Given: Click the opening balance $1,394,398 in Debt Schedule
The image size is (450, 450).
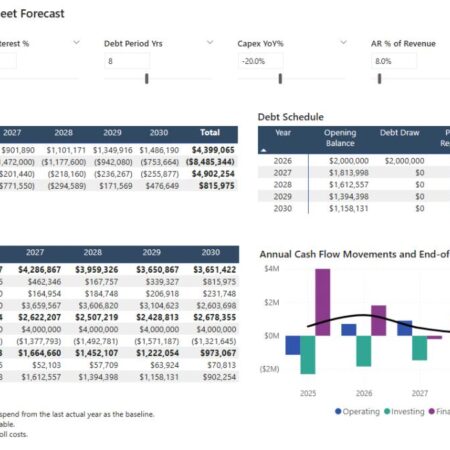Looking at the screenshot, I should 349,197.
